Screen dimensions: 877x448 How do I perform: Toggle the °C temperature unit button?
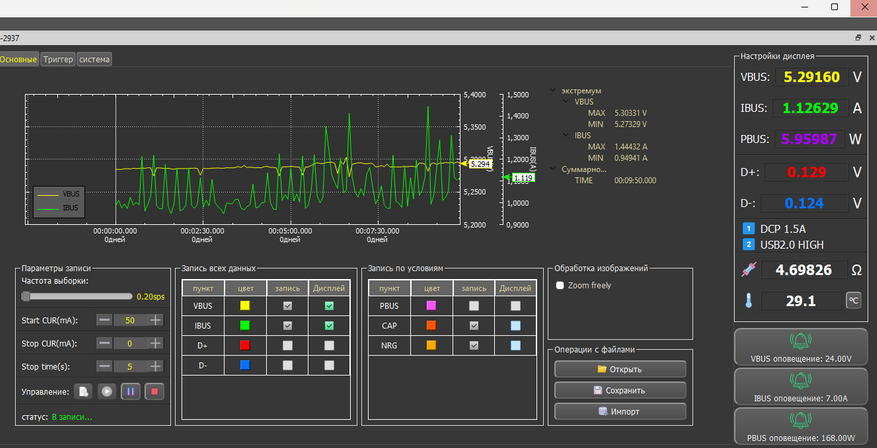[x=853, y=300]
